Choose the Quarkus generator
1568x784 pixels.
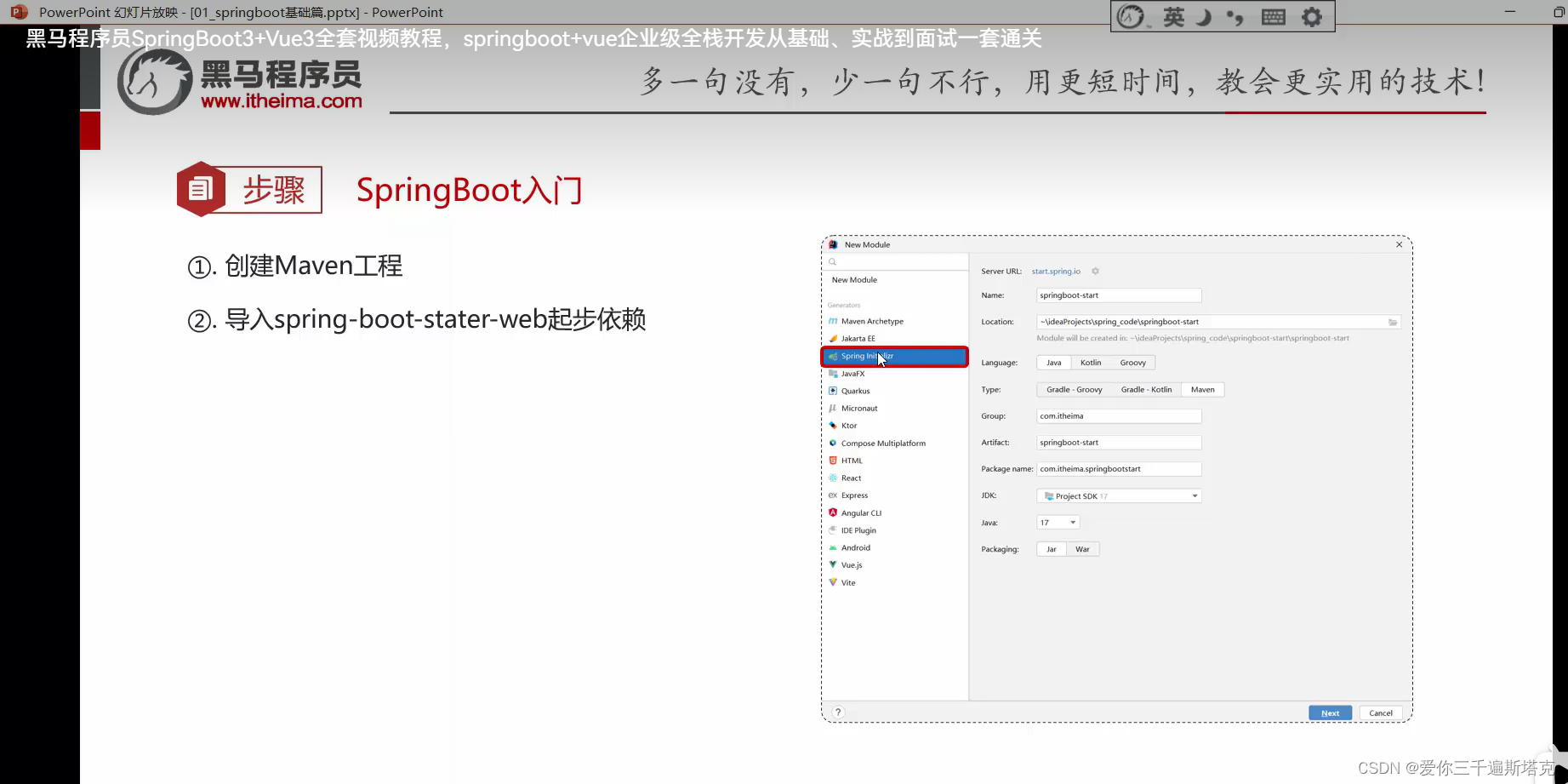click(x=856, y=391)
